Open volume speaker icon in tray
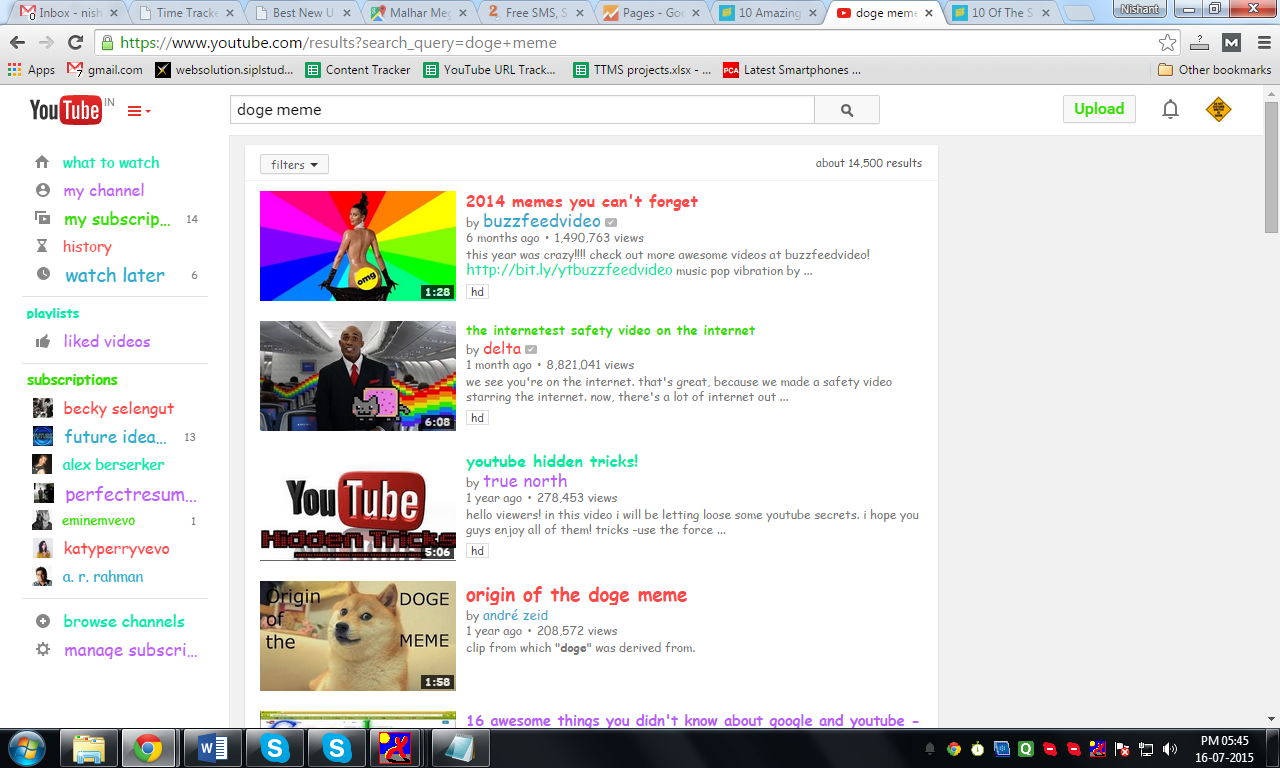This screenshot has width=1280, height=768. tap(1169, 748)
